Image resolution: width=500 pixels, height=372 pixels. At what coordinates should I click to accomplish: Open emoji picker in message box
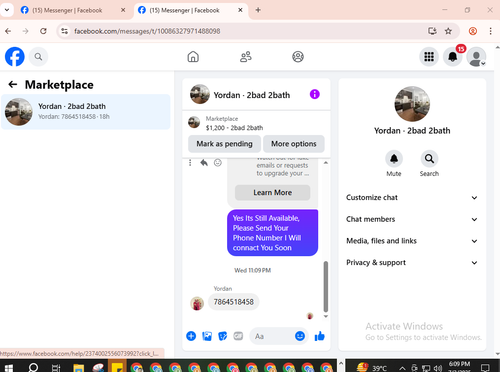300,336
